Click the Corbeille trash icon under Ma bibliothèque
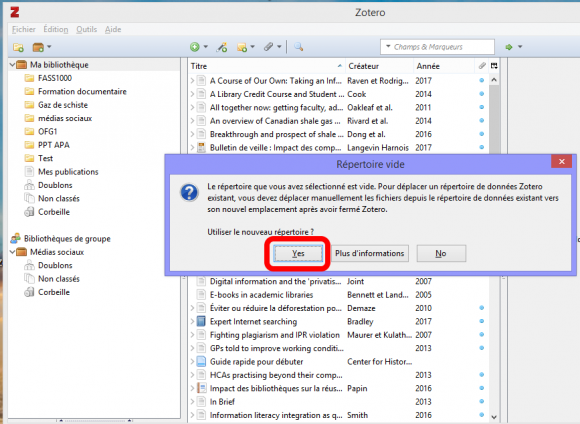580x424 pixels. (29, 212)
